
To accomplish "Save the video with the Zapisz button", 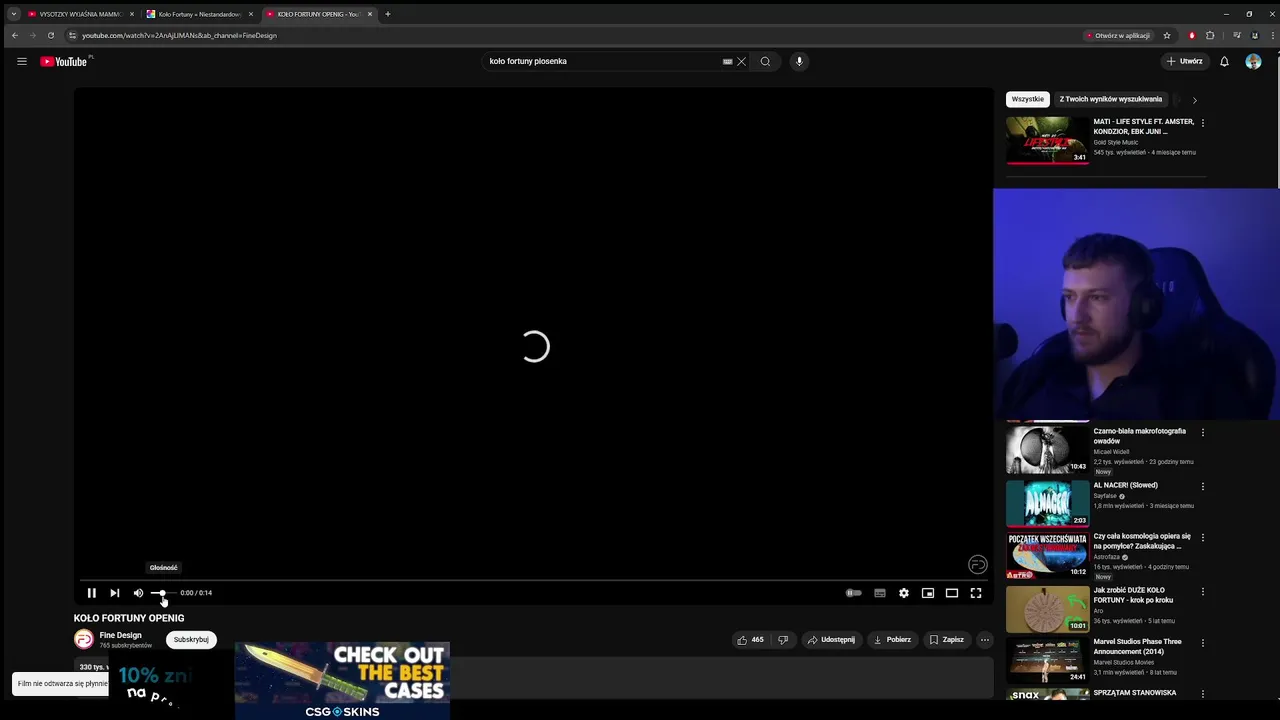I will [x=946, y=640].
